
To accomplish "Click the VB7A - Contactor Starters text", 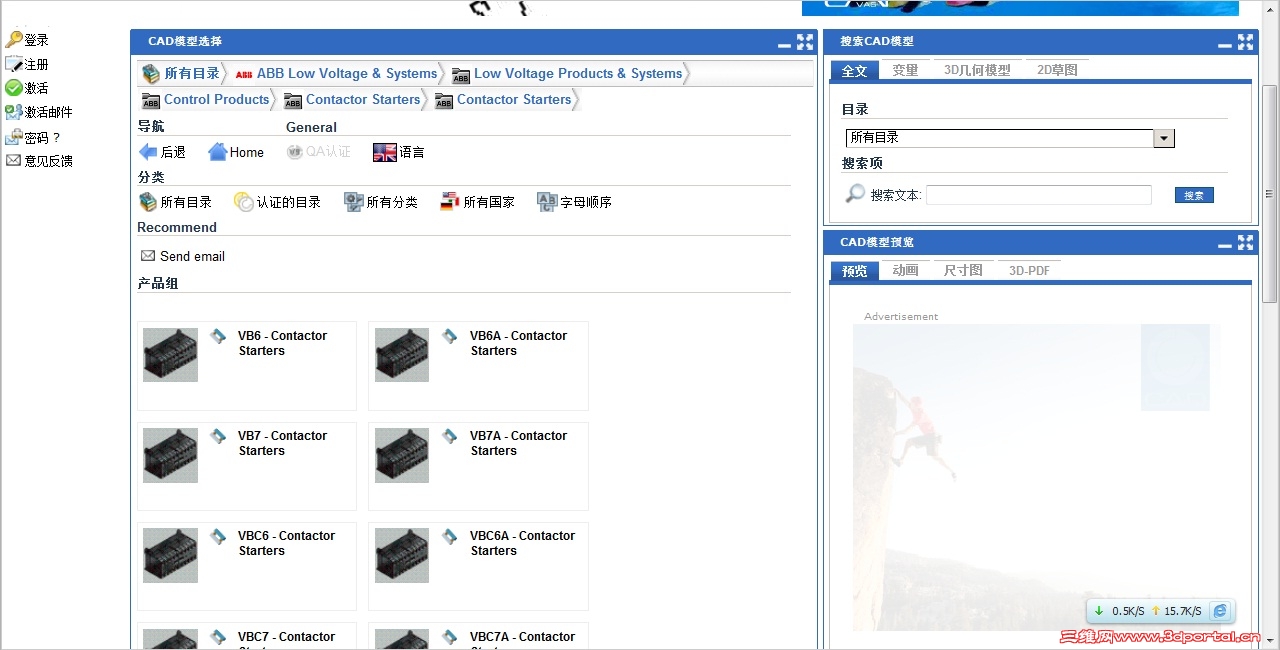I will [x=518, y=443].
